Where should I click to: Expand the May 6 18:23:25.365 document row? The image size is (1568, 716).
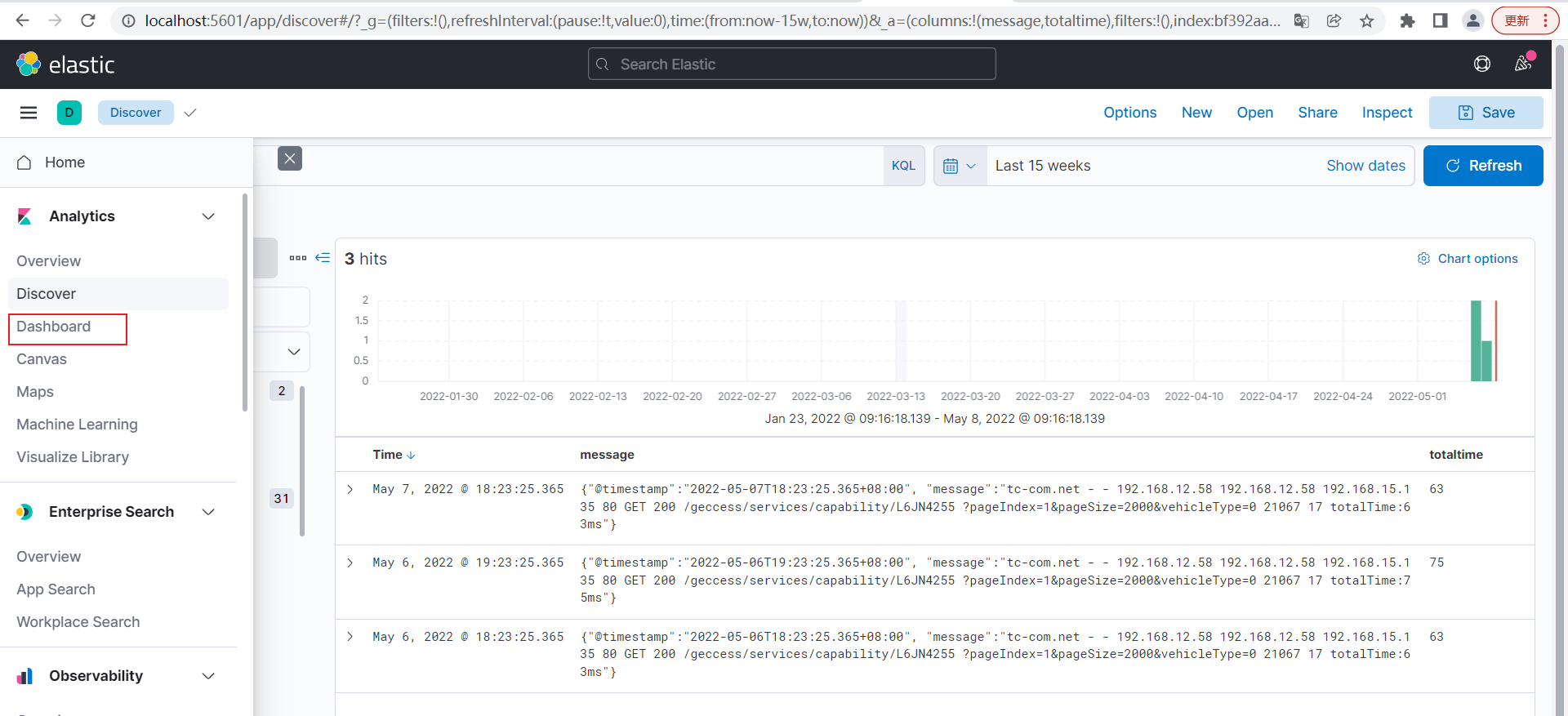(350, 637)
